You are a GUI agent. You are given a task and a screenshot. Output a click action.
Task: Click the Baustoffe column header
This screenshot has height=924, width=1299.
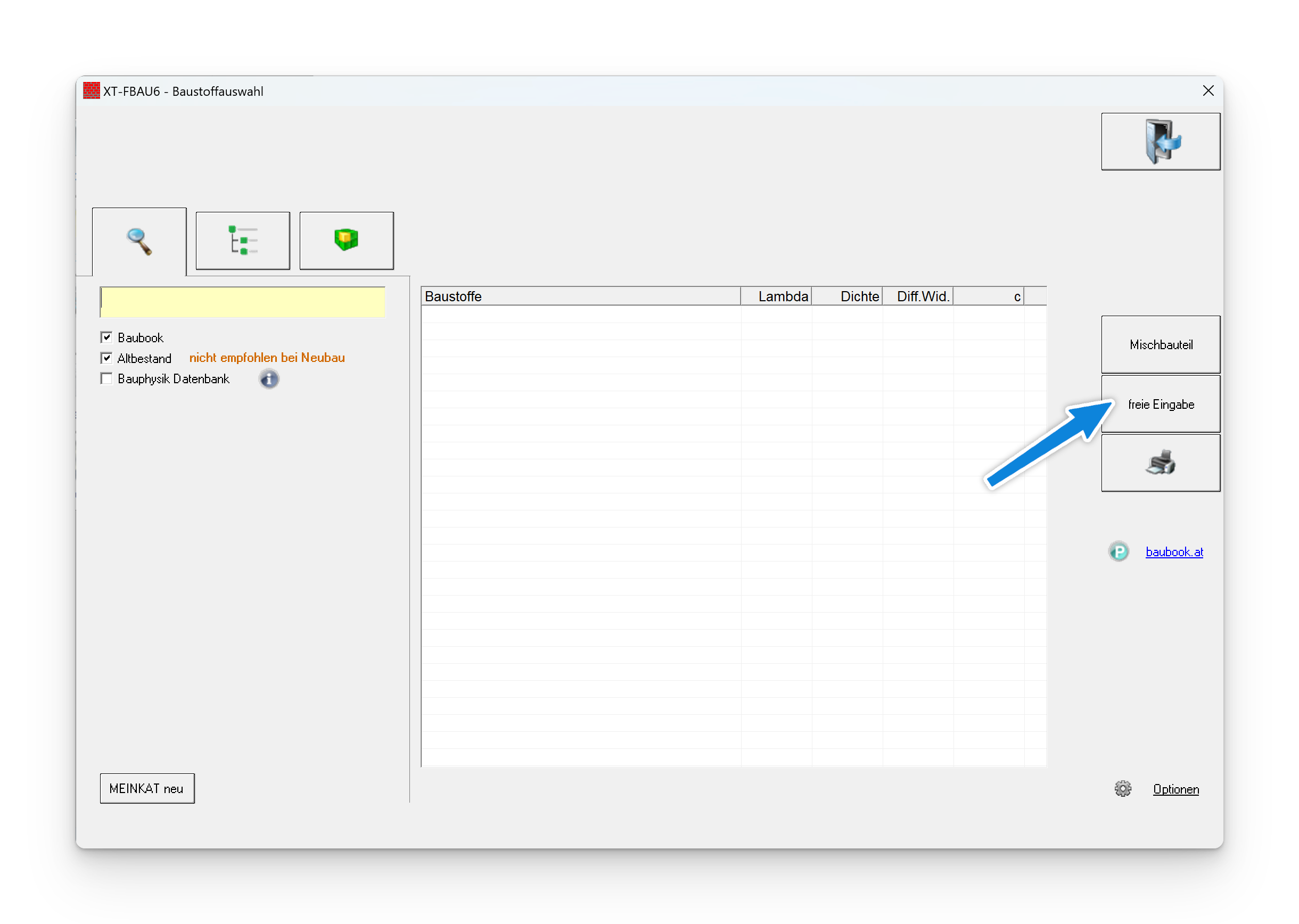pyautogui.click(x=580, y=296)
